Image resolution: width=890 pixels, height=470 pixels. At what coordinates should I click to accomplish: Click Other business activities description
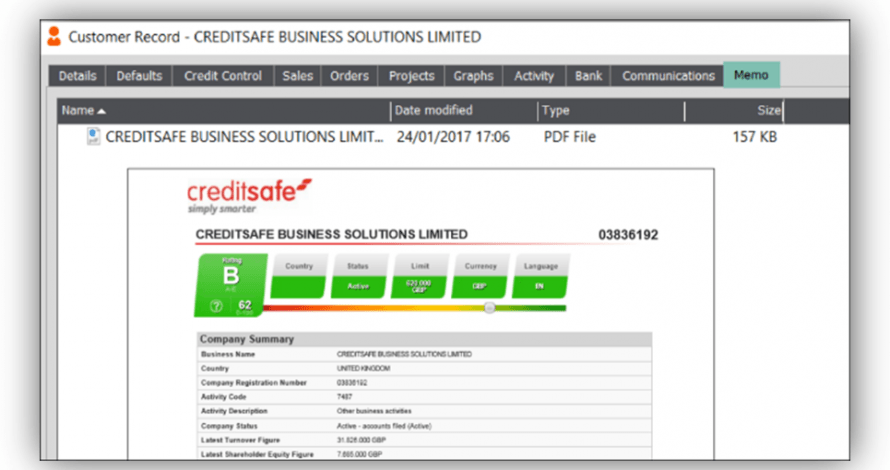pos(374,411)
